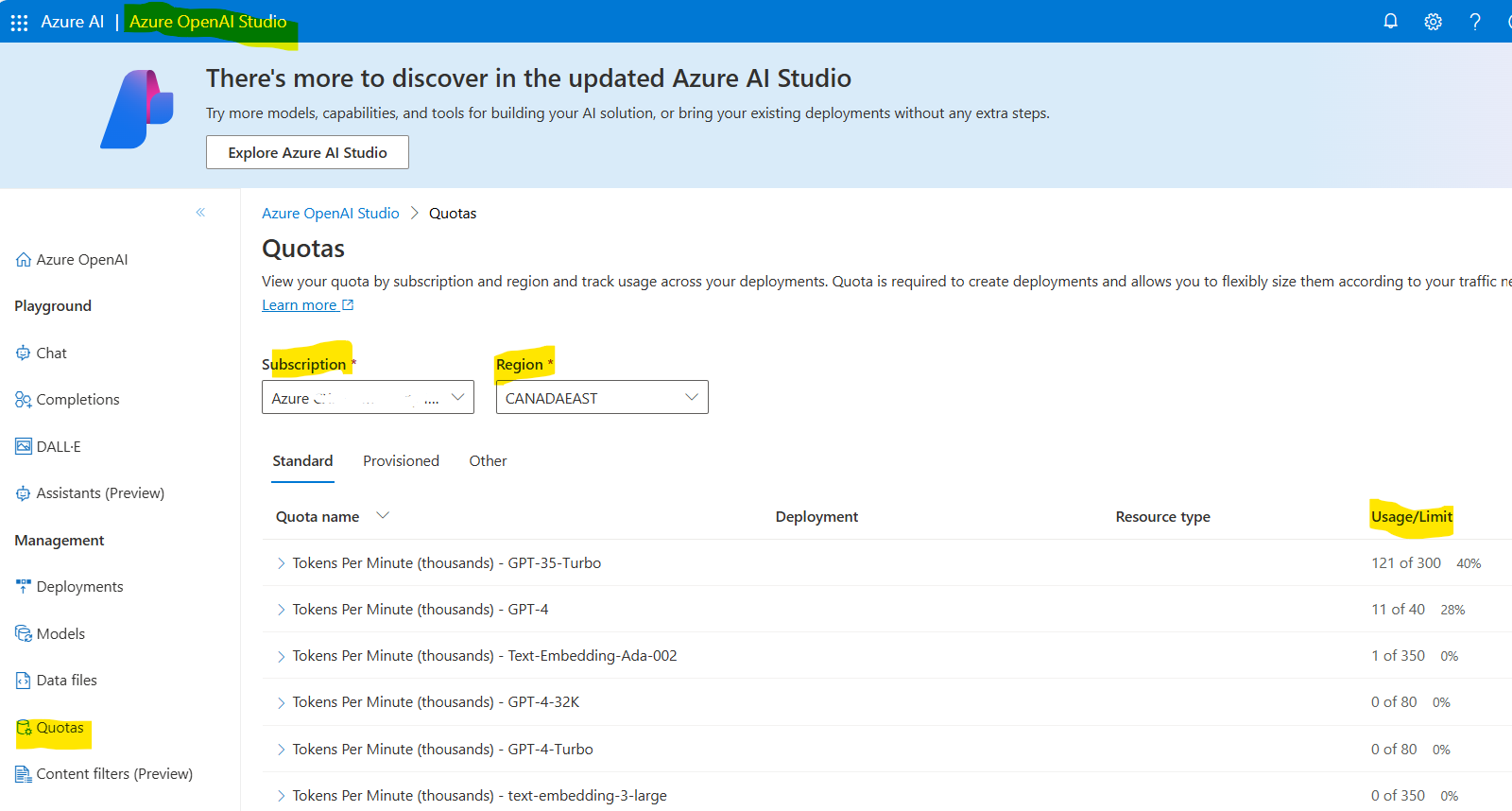
Task: Open Deployments in the sidebar
Action: (79, 587)
